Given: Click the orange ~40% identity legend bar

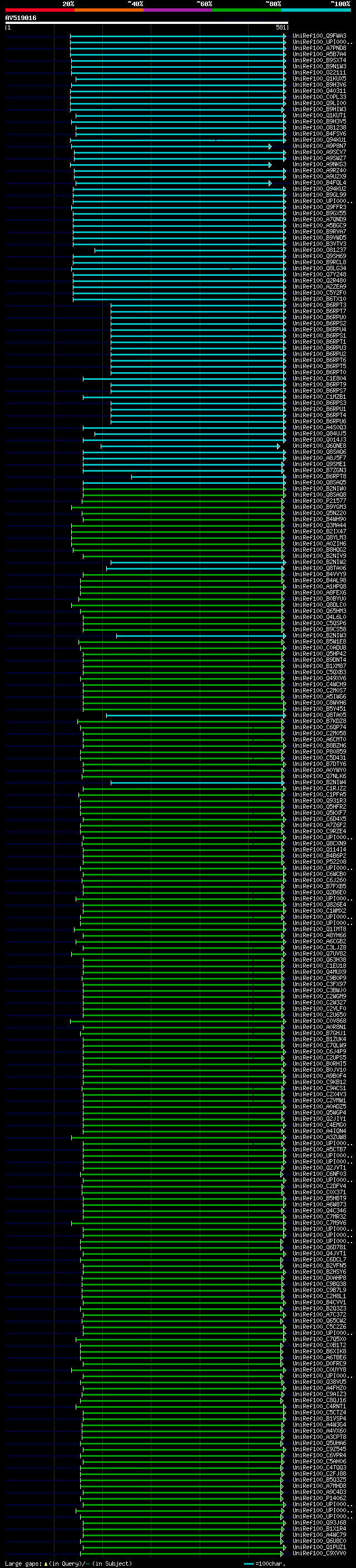Looking at the screenshot, I should pos(109,10).
